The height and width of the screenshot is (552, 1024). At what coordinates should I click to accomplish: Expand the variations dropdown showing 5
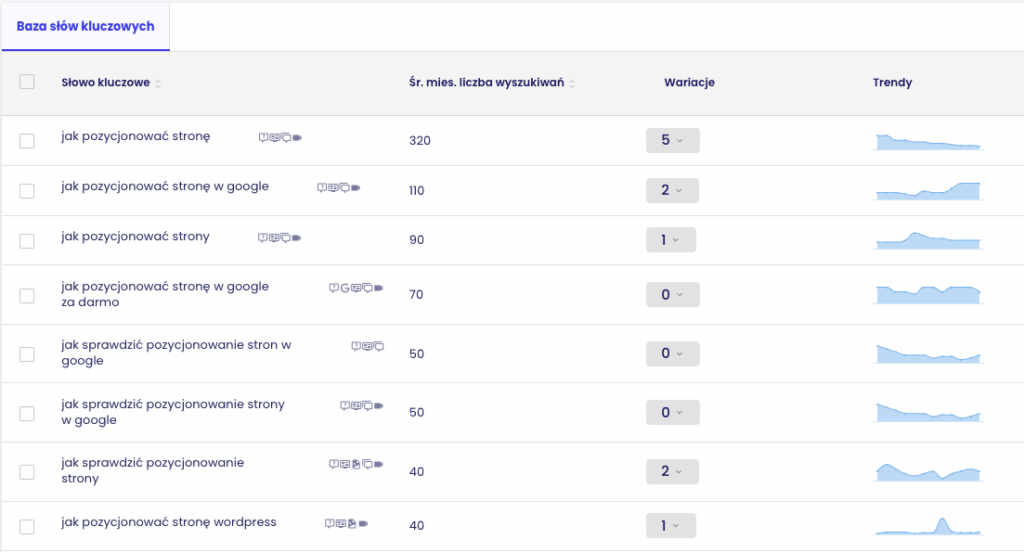tap(672, 140)
